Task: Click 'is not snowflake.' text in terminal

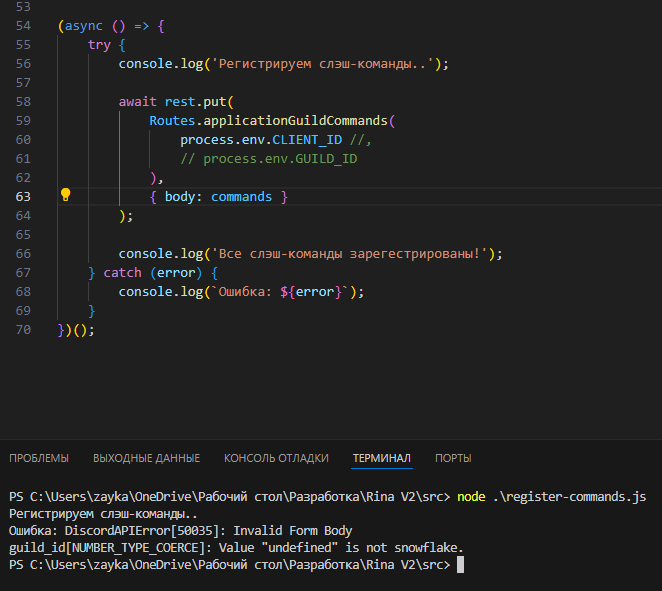Action: coord(404,548)
